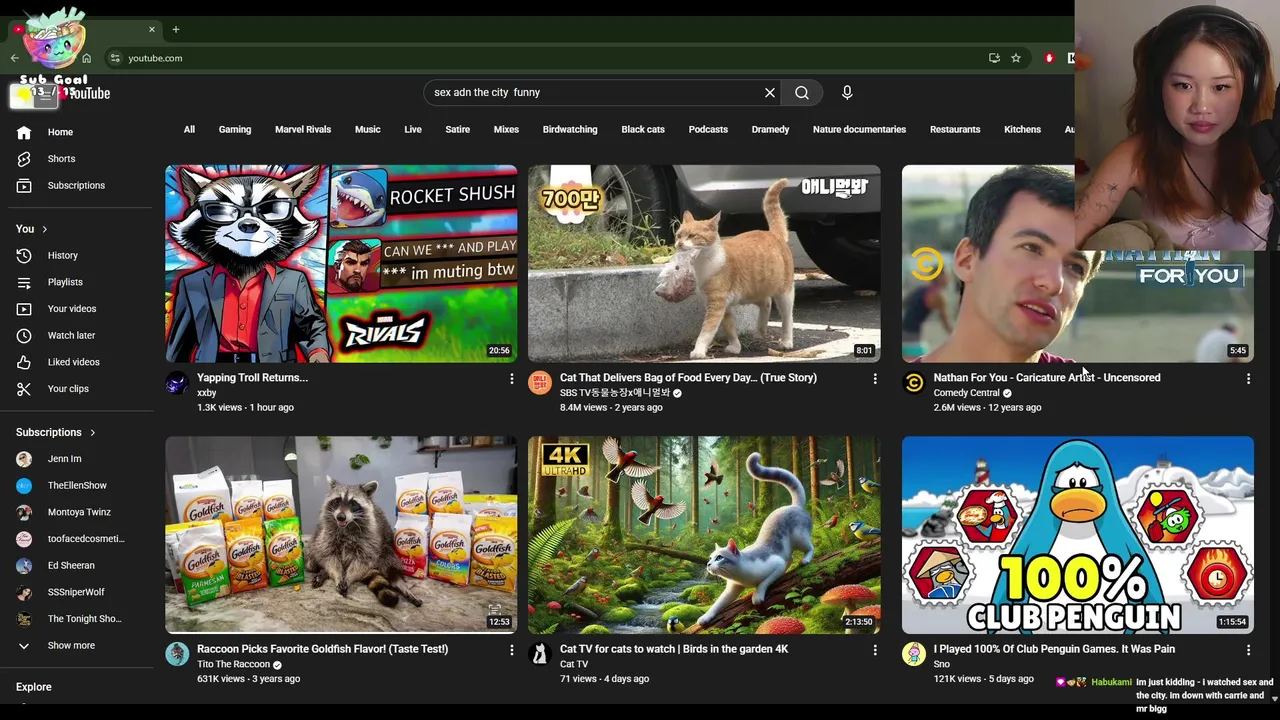Open options menu for Cat TV video

875,650
